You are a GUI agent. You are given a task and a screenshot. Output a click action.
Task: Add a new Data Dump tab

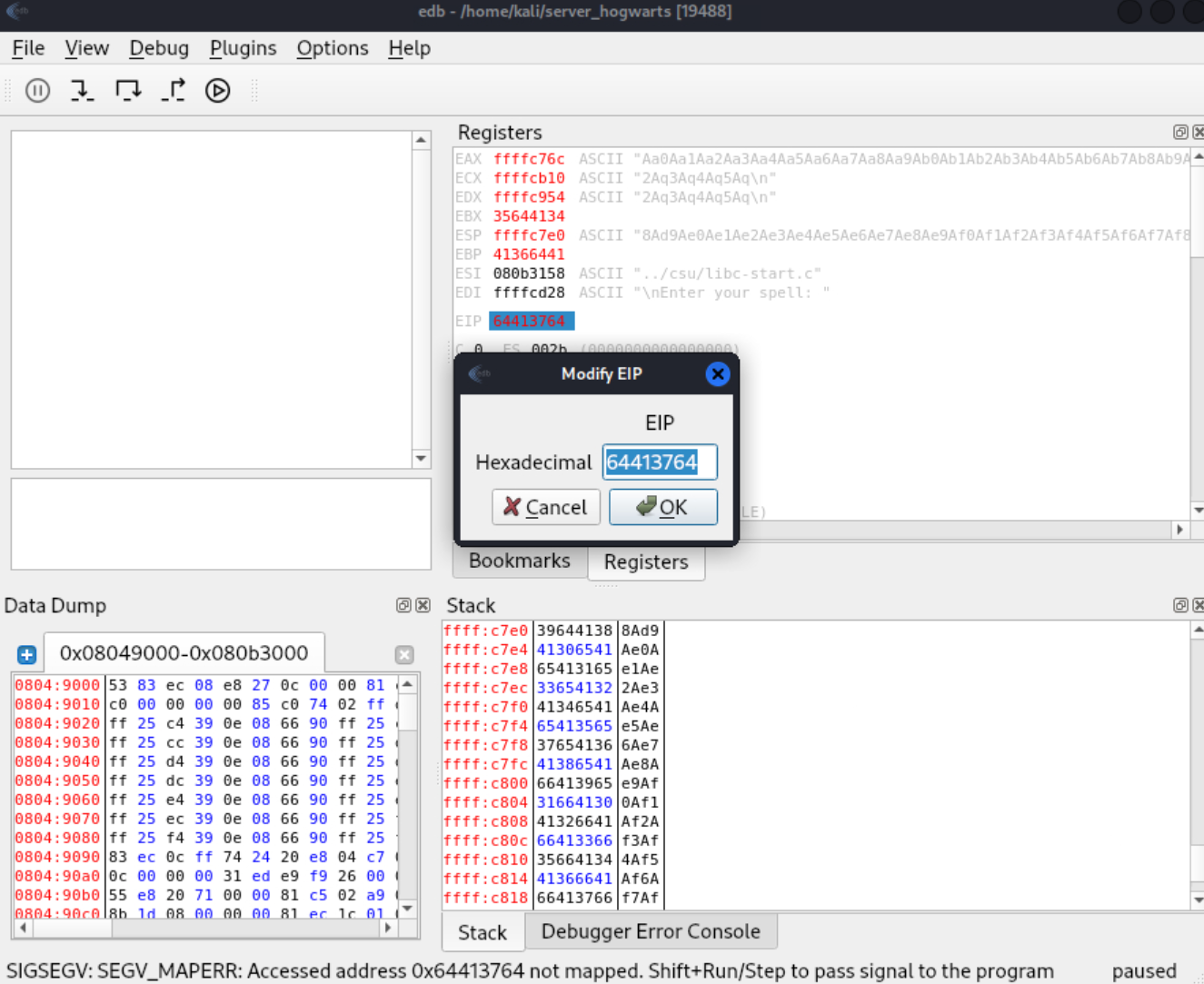[x=26, y=654]
